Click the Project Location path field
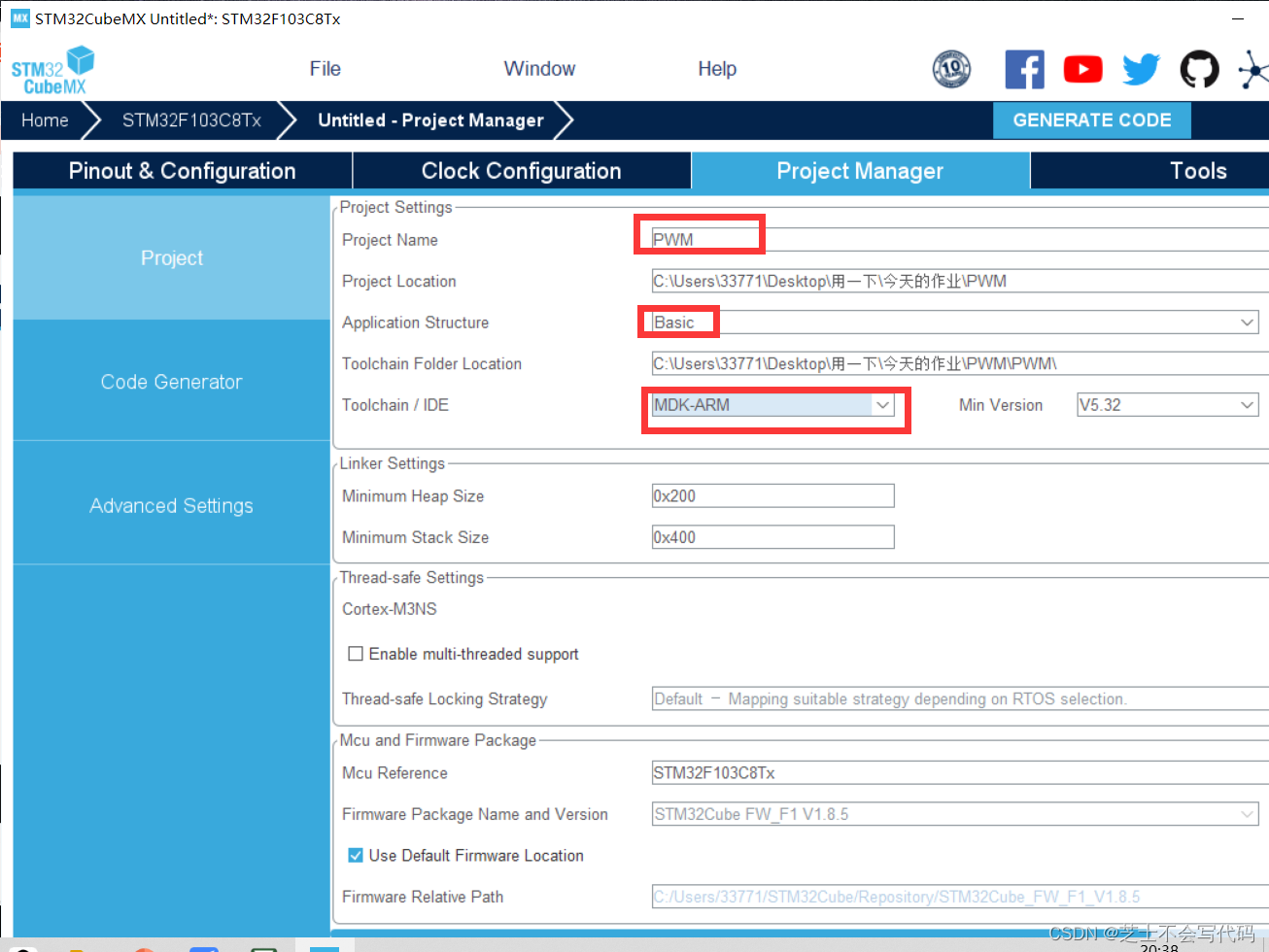Image resolution: width=1269 pixels, height=952 pixels. (960, 281)
